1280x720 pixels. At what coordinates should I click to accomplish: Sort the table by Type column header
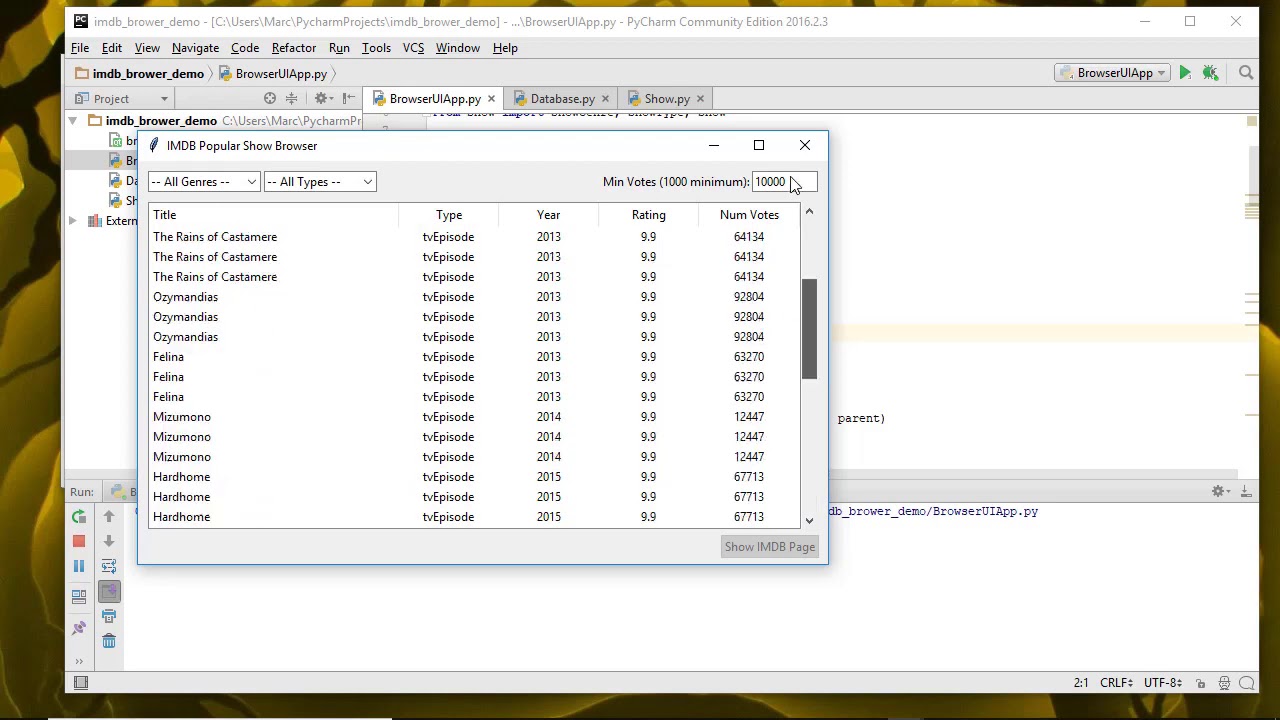(x=449, y=215)
